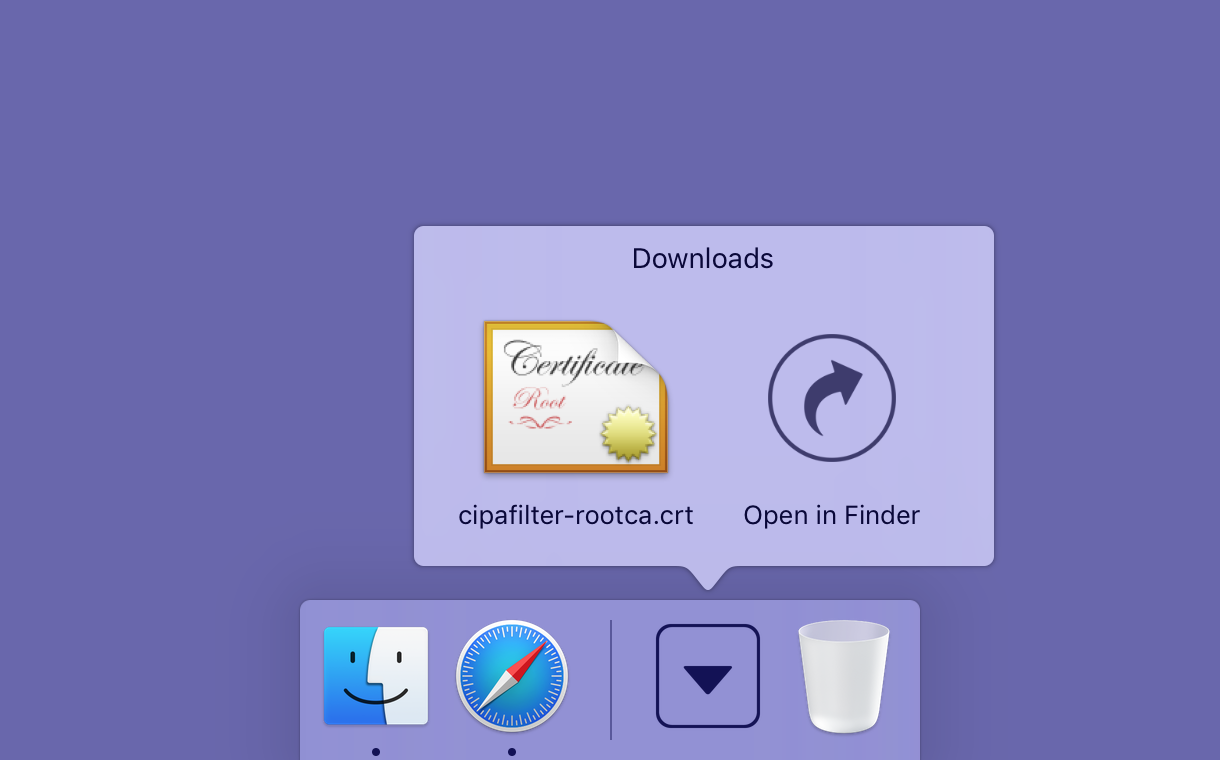This screenshot has width=1220, height=760.
Task: Click the running indicator dot under Finder
Action: tap(375, 751)
